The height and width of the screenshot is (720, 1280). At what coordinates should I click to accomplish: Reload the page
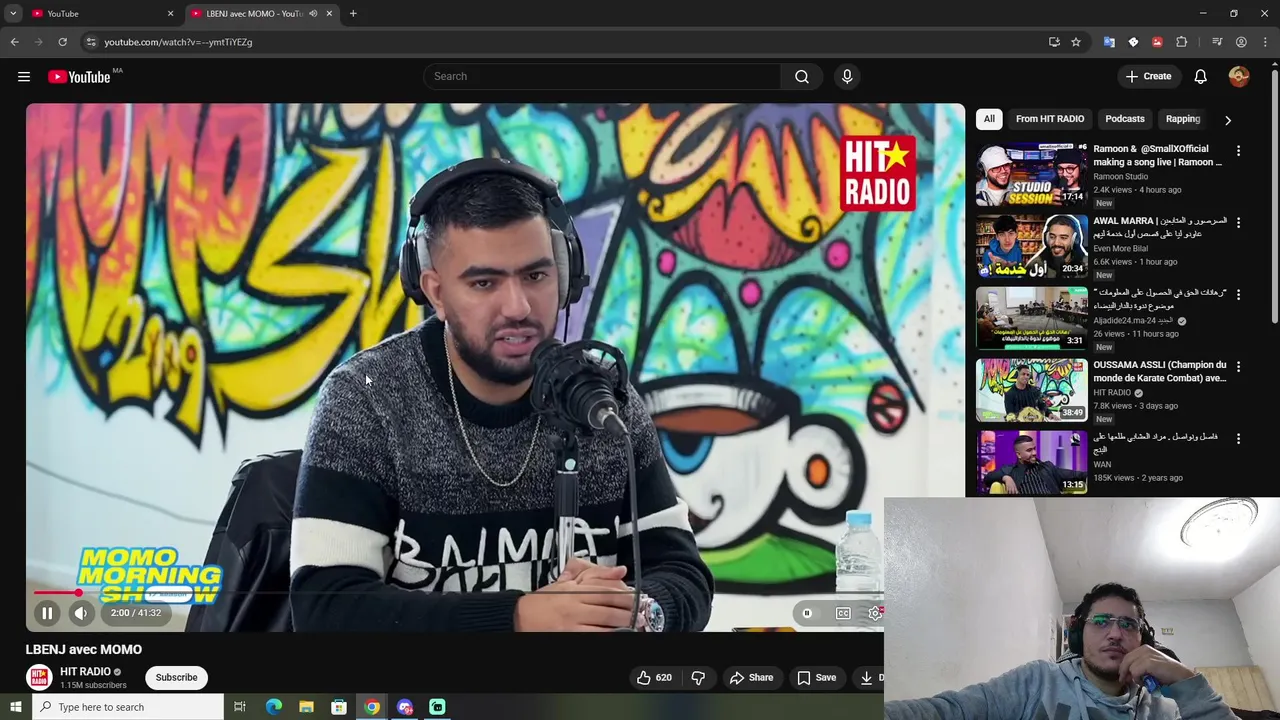62,42
